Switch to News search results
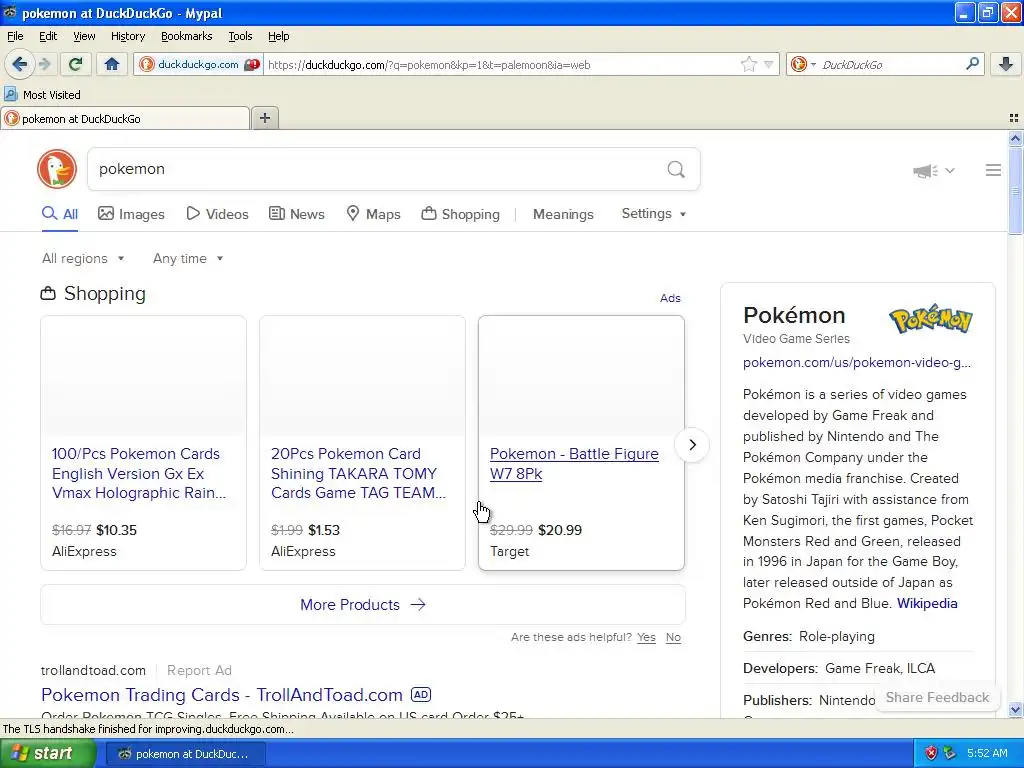This screenshot has height=768, width=1024. [x=296, y=214]
